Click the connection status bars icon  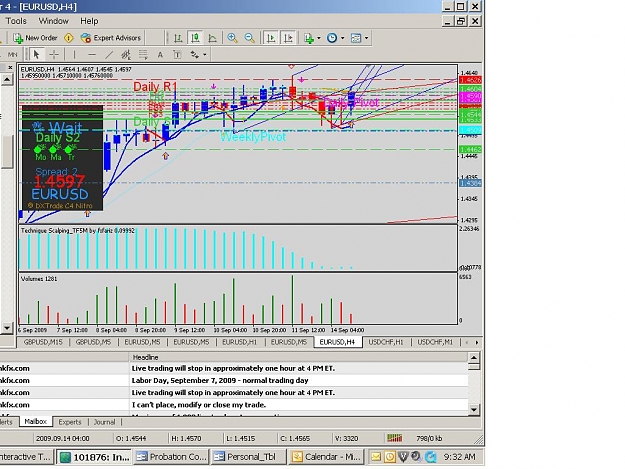pos(395,438)
